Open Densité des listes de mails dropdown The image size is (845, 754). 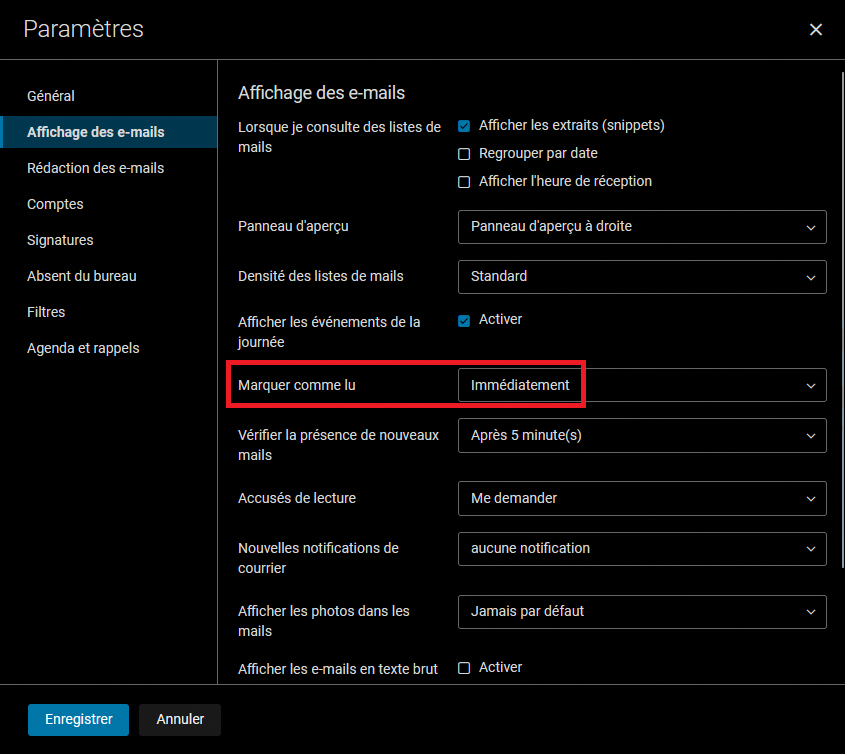[x=642, y=276]
